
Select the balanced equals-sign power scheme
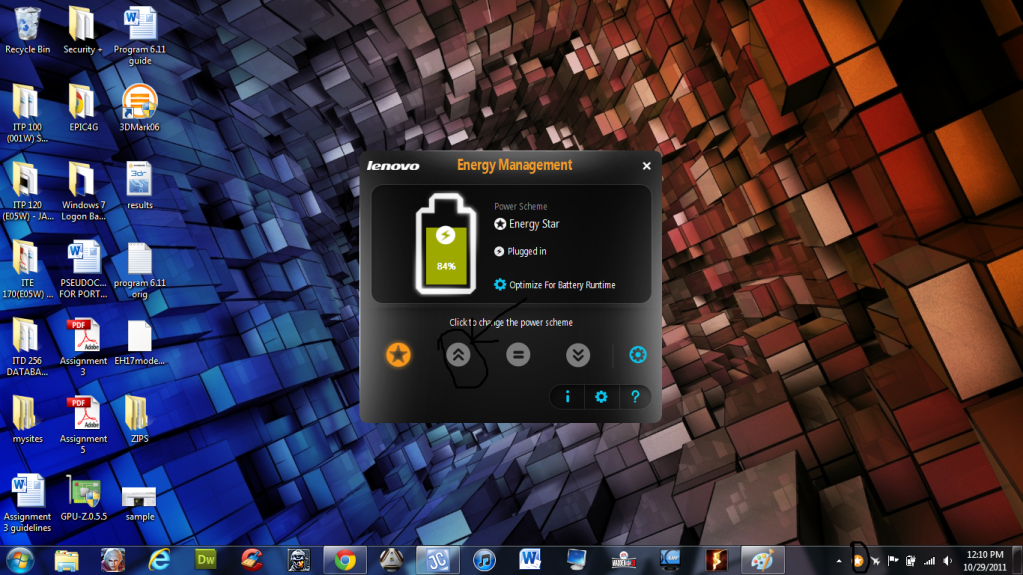(518, 355)
